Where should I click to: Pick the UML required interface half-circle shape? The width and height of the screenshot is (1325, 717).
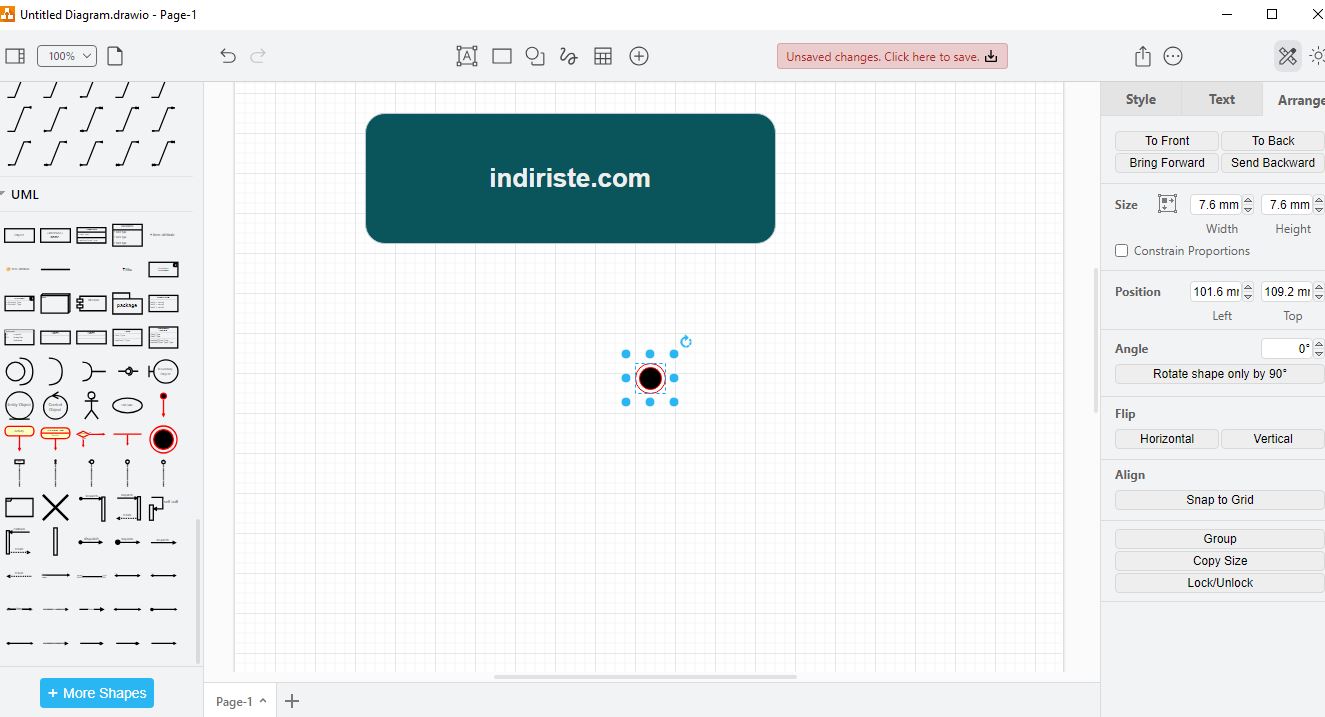point(55,371)
